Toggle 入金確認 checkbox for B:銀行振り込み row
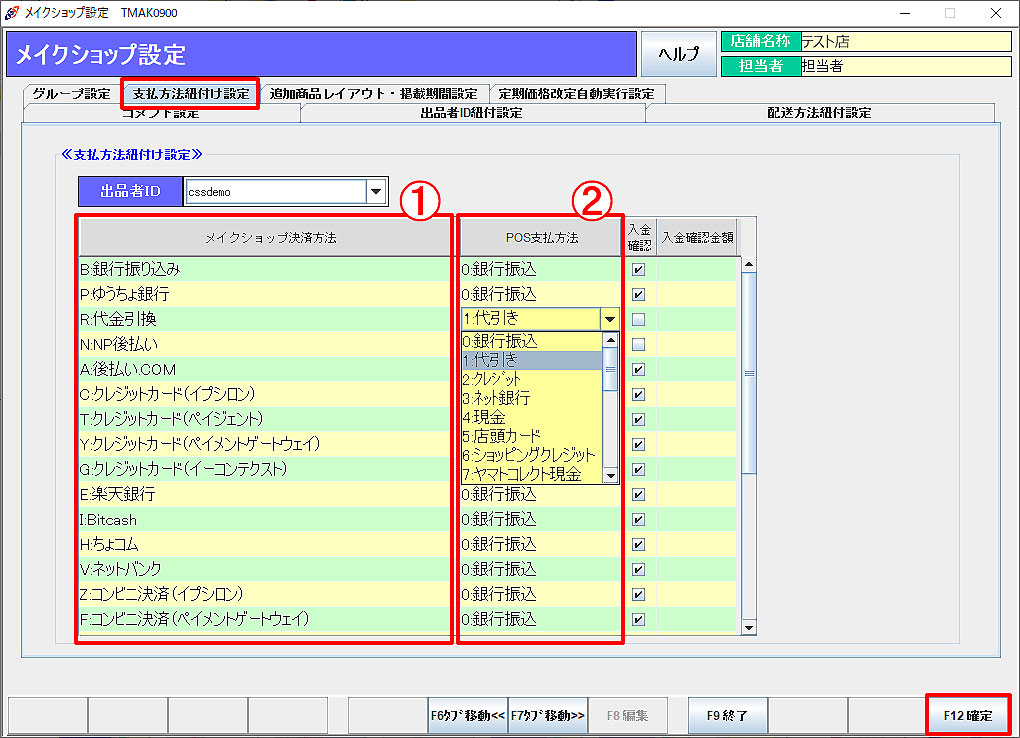The image size is (1020, 738). click(638, 269)
